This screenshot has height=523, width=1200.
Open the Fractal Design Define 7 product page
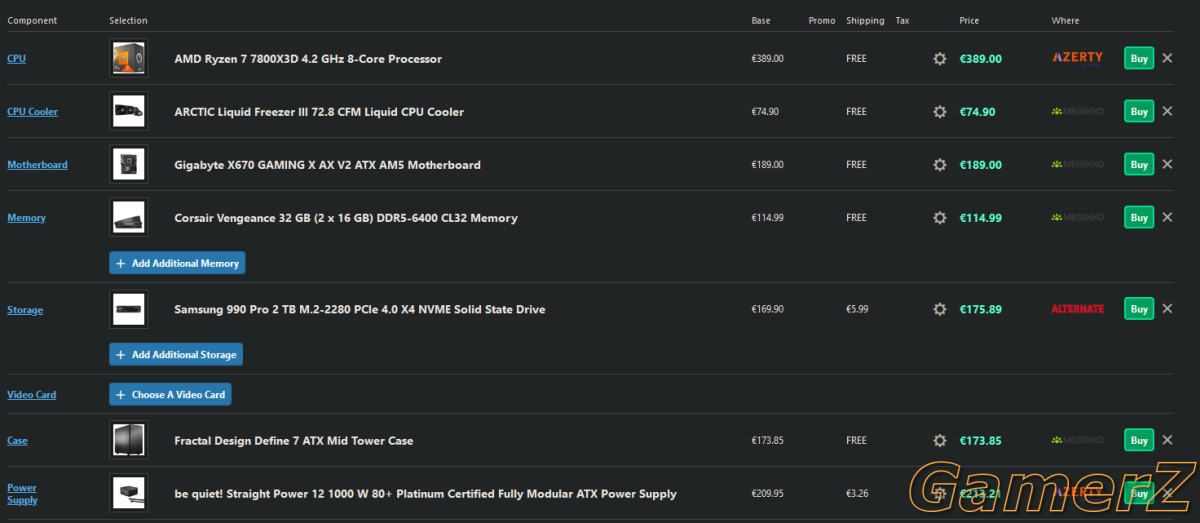point(293,441)
